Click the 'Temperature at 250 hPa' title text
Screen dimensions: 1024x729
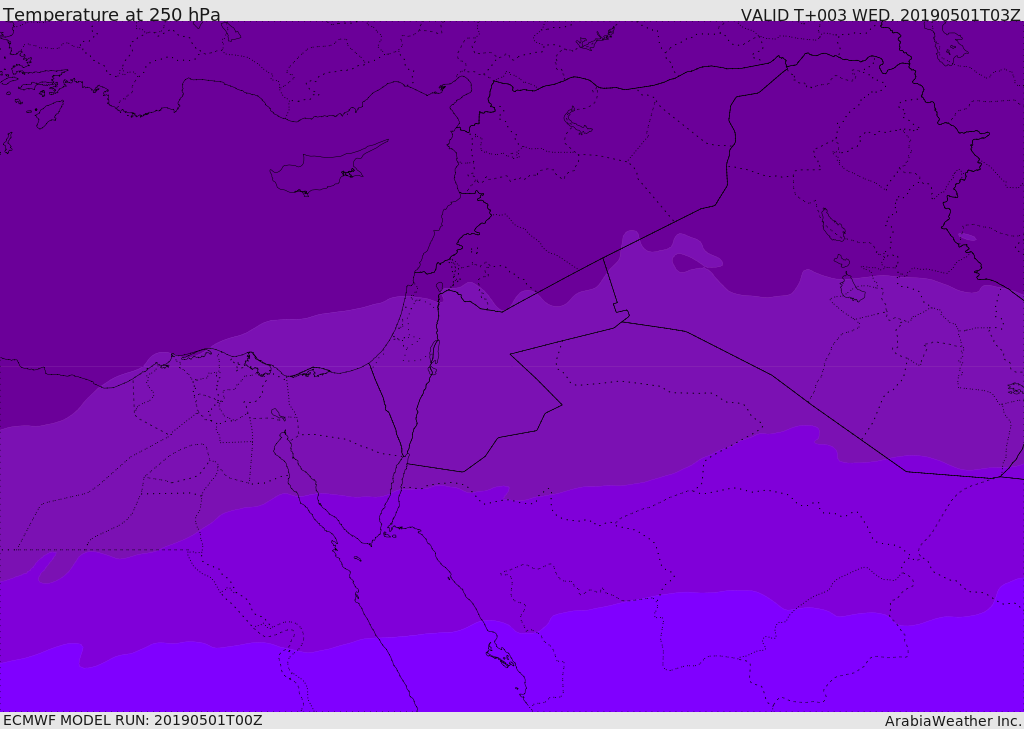point(112,14)
